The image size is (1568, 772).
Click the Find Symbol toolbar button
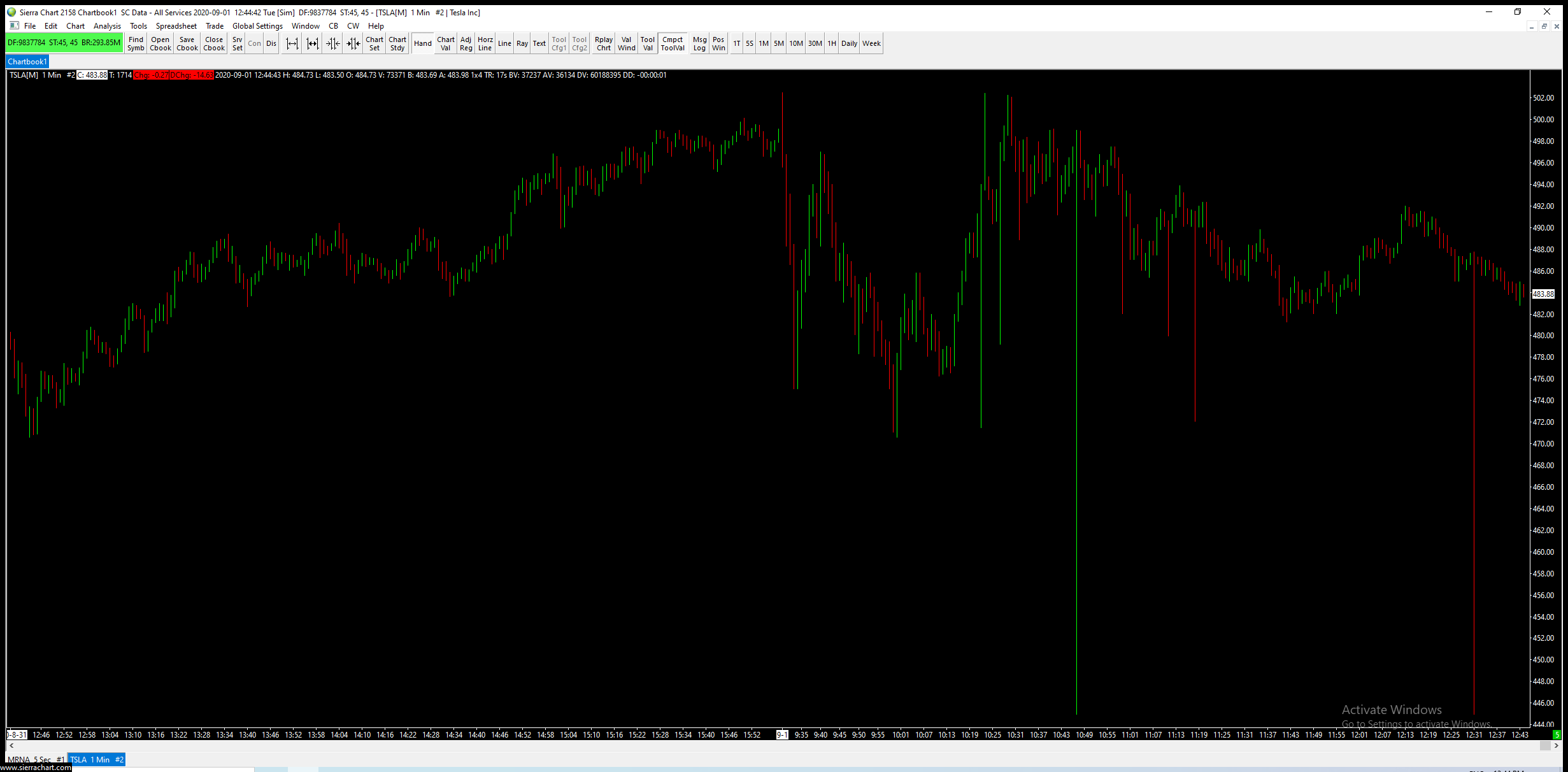click(136, 43)
